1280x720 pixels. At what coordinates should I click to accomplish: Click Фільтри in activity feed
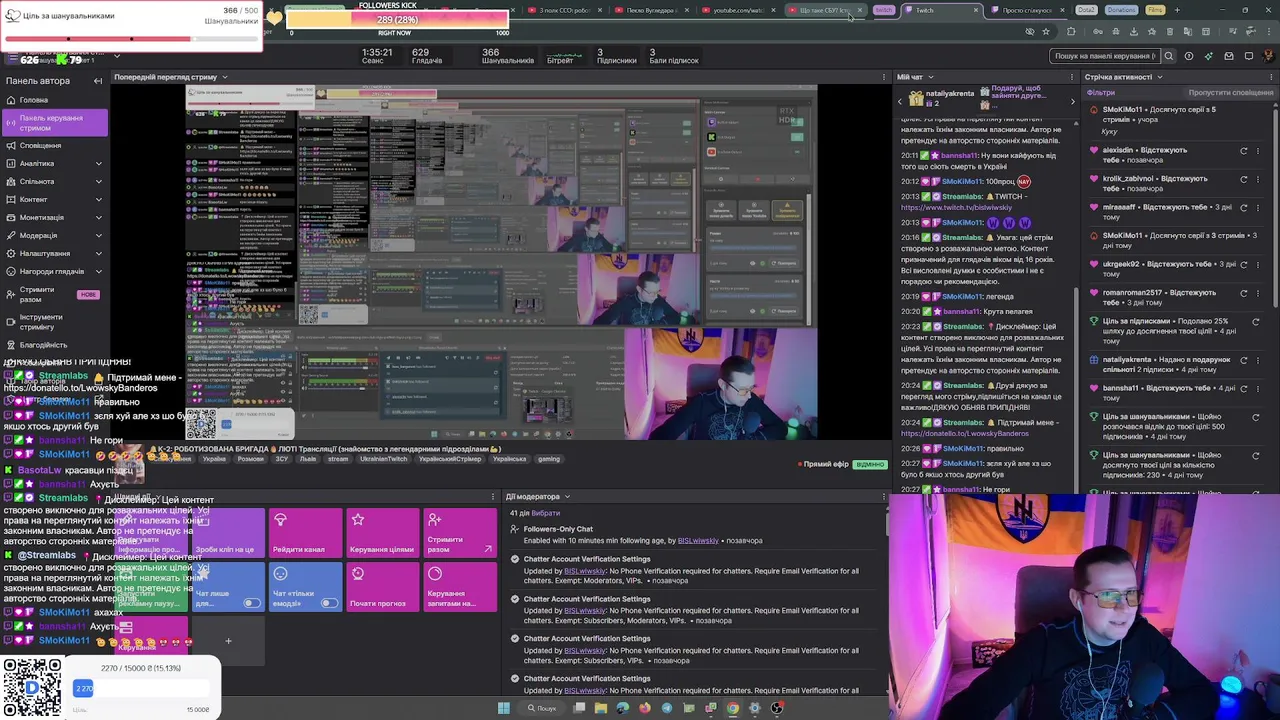pos(1101,93)
